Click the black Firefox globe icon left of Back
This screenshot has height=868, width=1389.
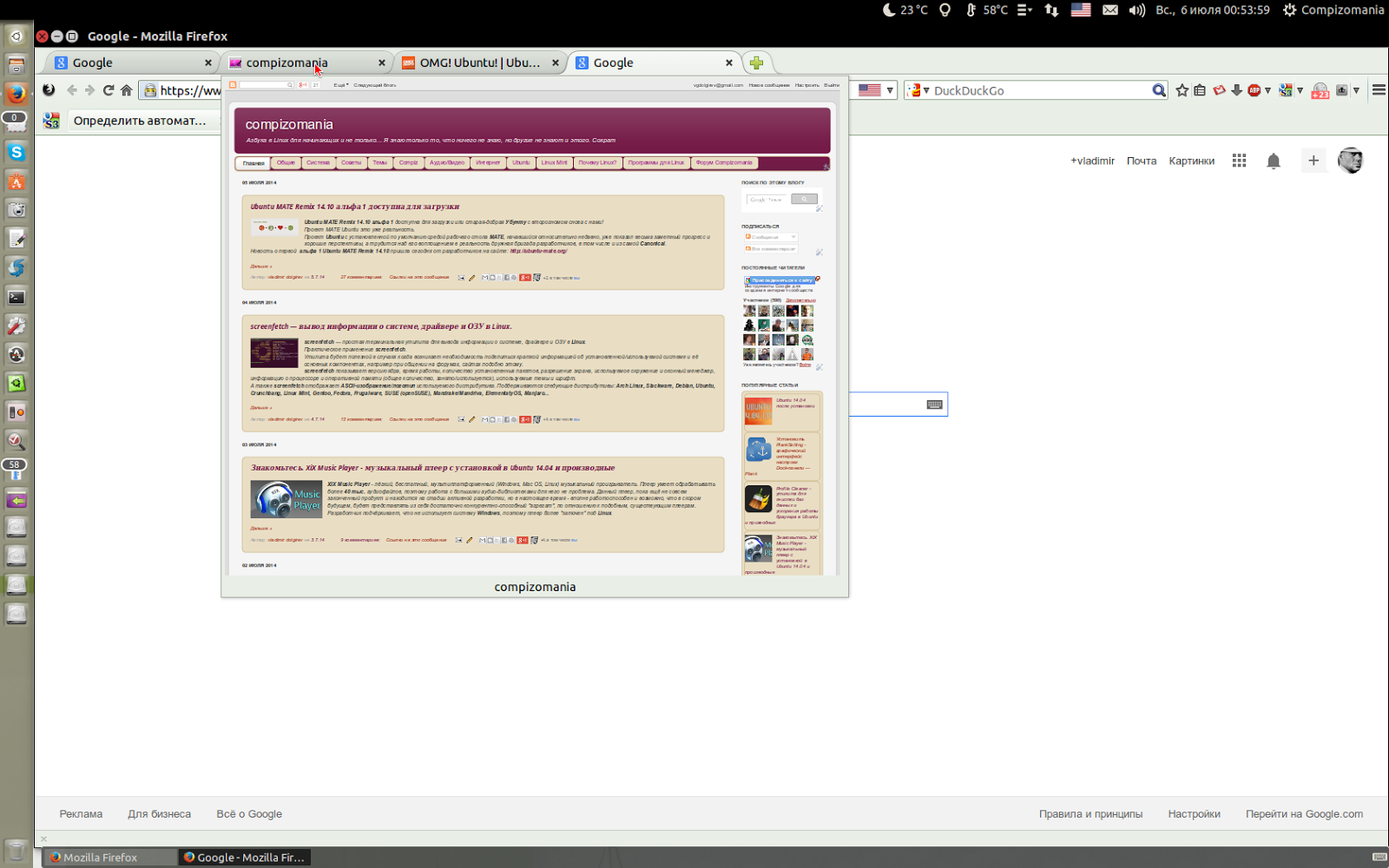tap(49, 89)
